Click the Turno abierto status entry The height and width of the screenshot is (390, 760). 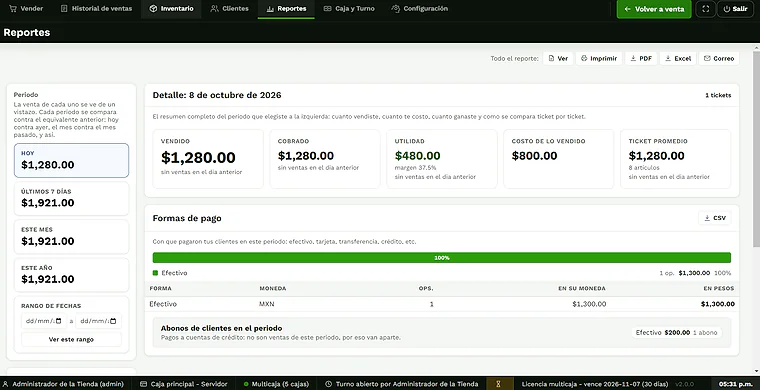click(x=402, y=384)
